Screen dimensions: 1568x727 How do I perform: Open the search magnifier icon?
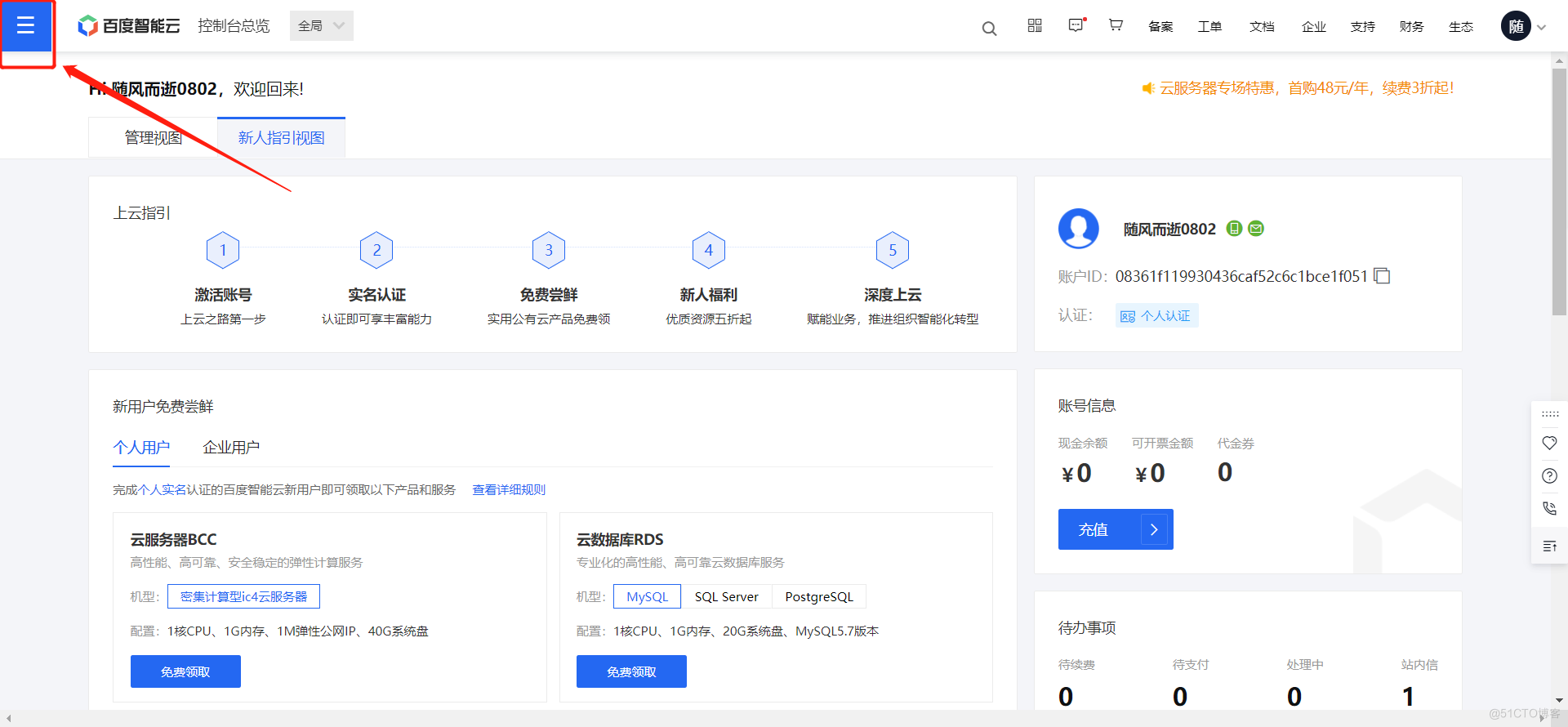[x=989, y=29]
